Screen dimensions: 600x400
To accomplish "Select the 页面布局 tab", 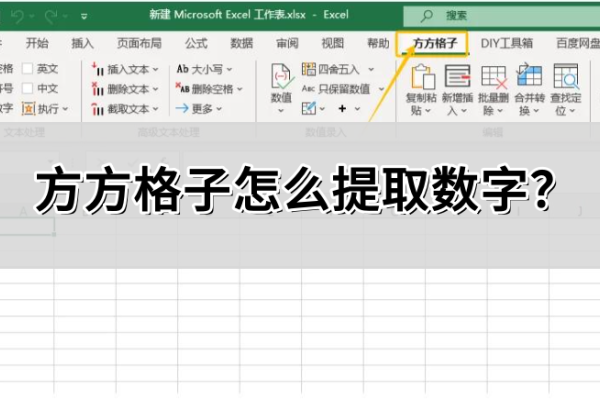I will [139, 43].
